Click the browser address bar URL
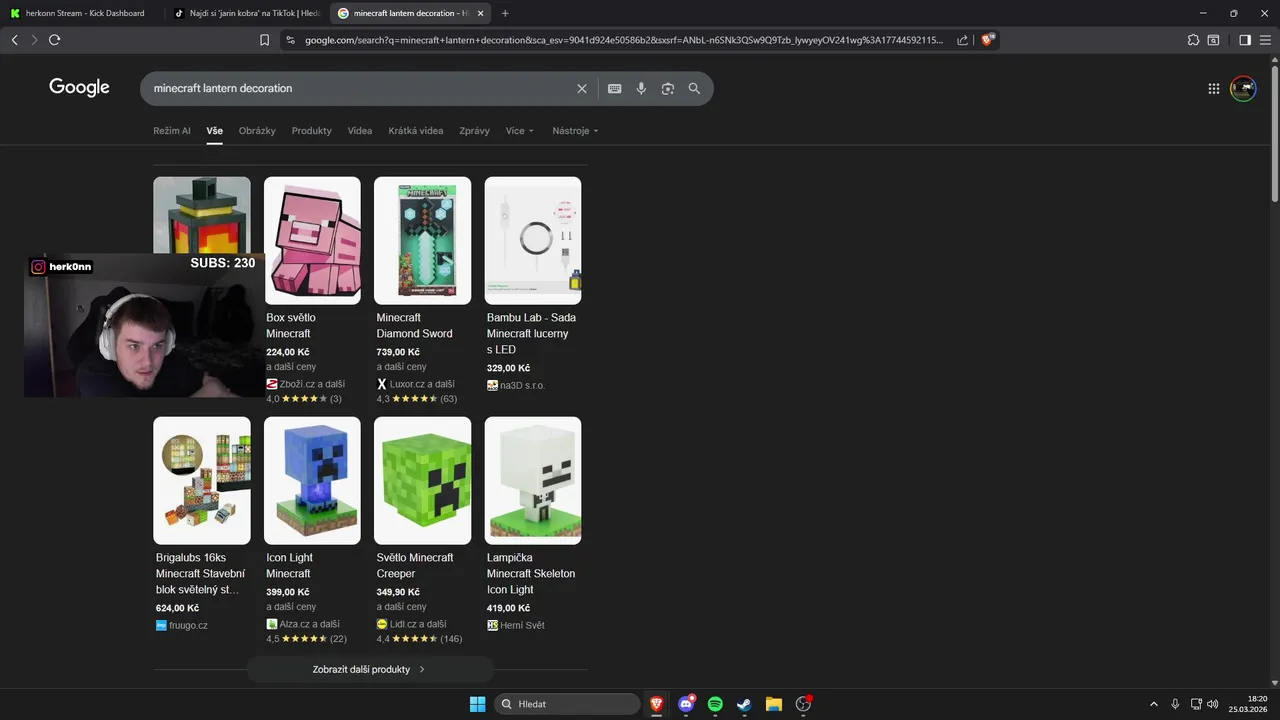 (623, 40)
